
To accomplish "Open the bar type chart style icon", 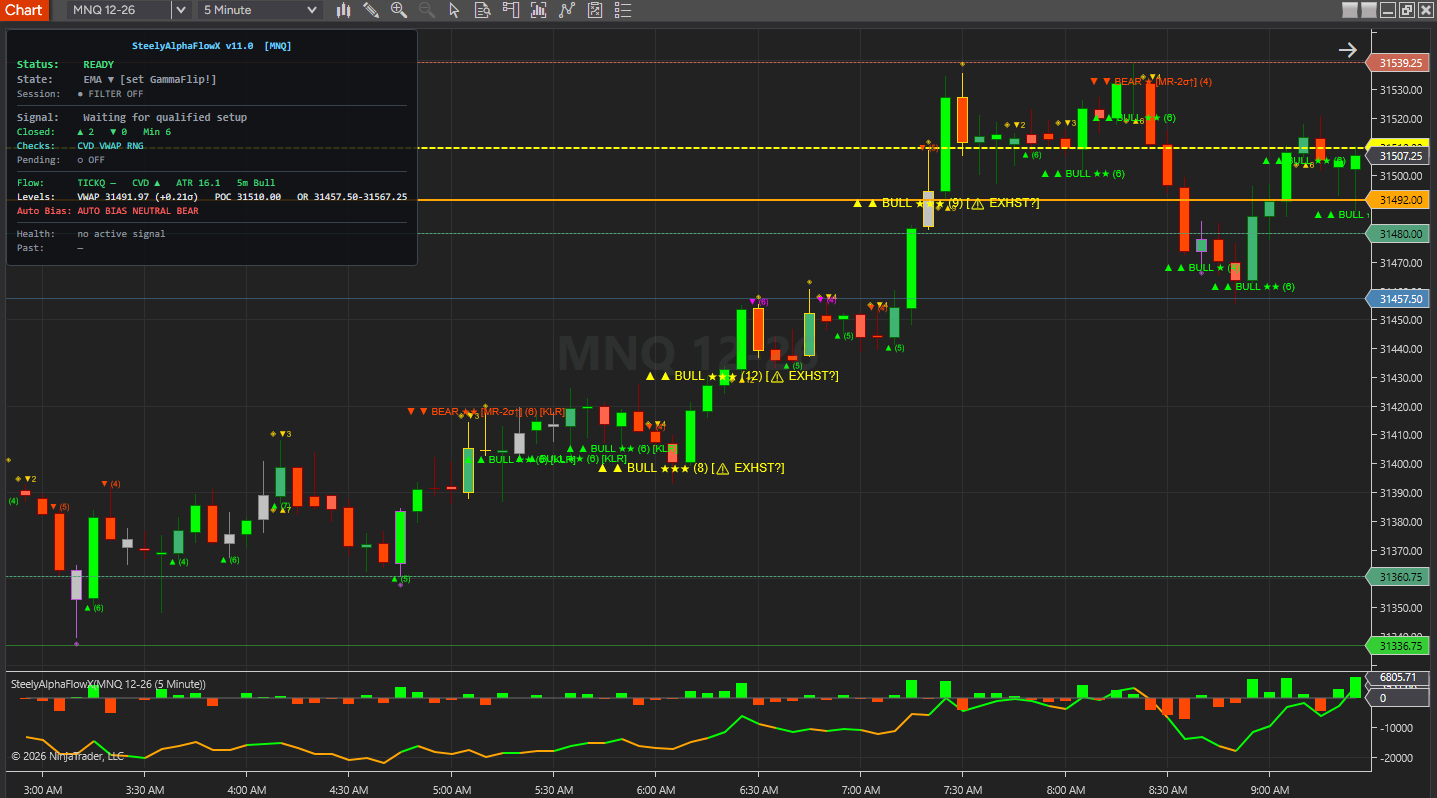I will tap(343, 10).
